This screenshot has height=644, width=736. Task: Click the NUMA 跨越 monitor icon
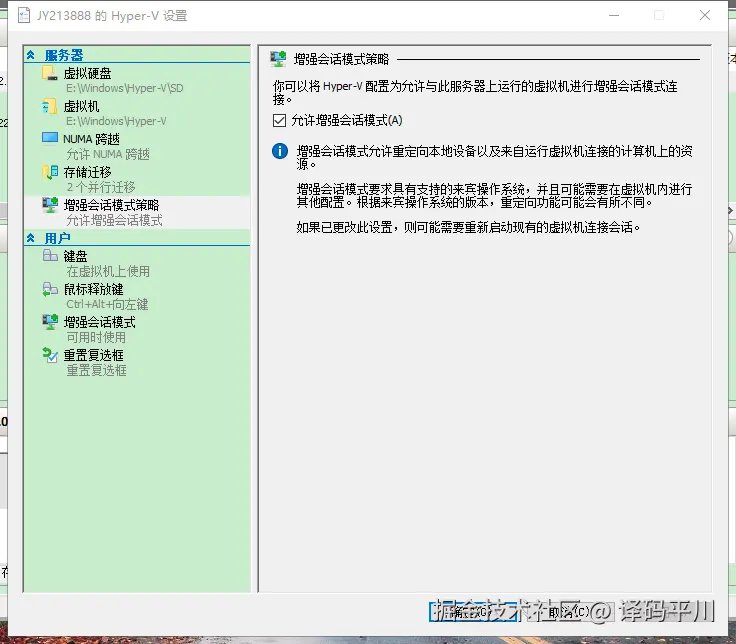click(49, 138)
